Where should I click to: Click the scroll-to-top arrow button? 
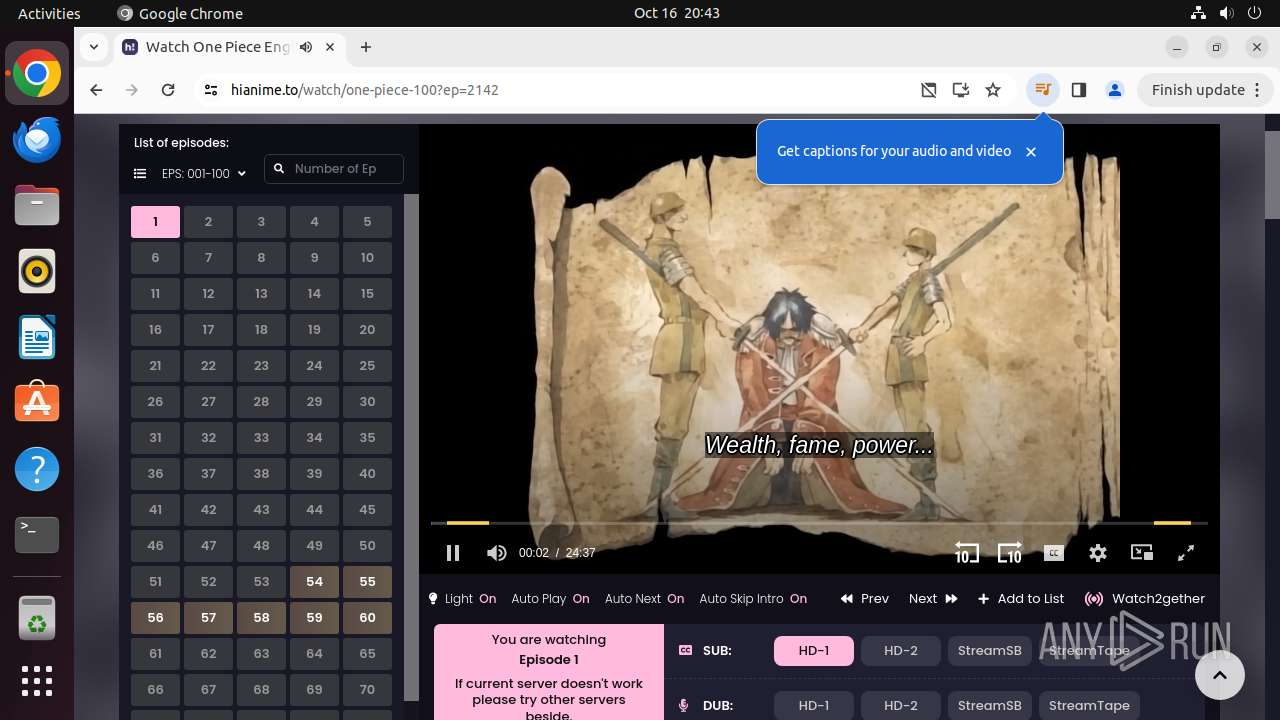coord(1219,675)
